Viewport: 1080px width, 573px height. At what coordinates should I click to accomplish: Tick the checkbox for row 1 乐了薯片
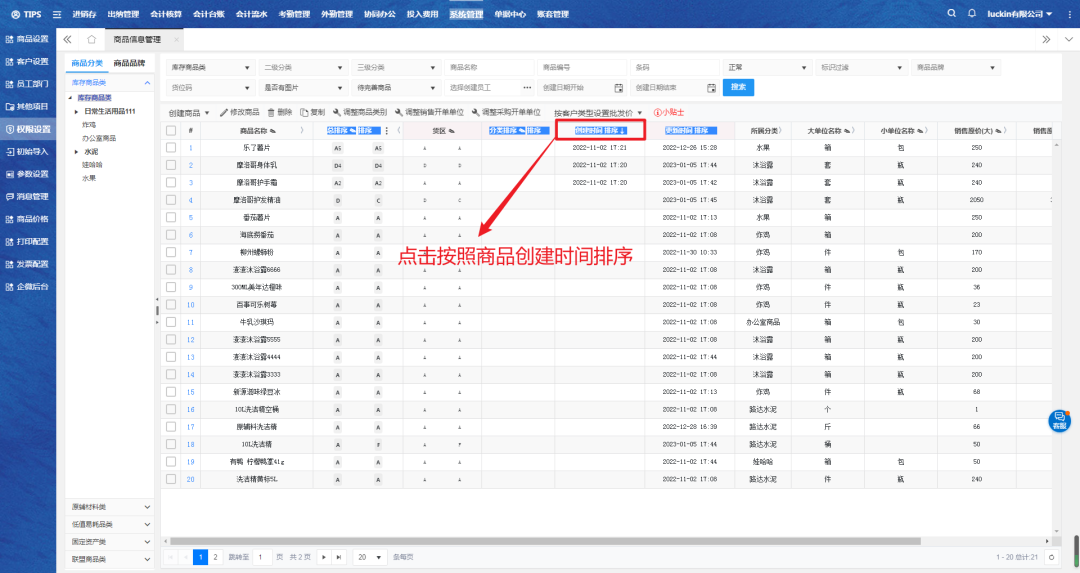pos(171,148)
